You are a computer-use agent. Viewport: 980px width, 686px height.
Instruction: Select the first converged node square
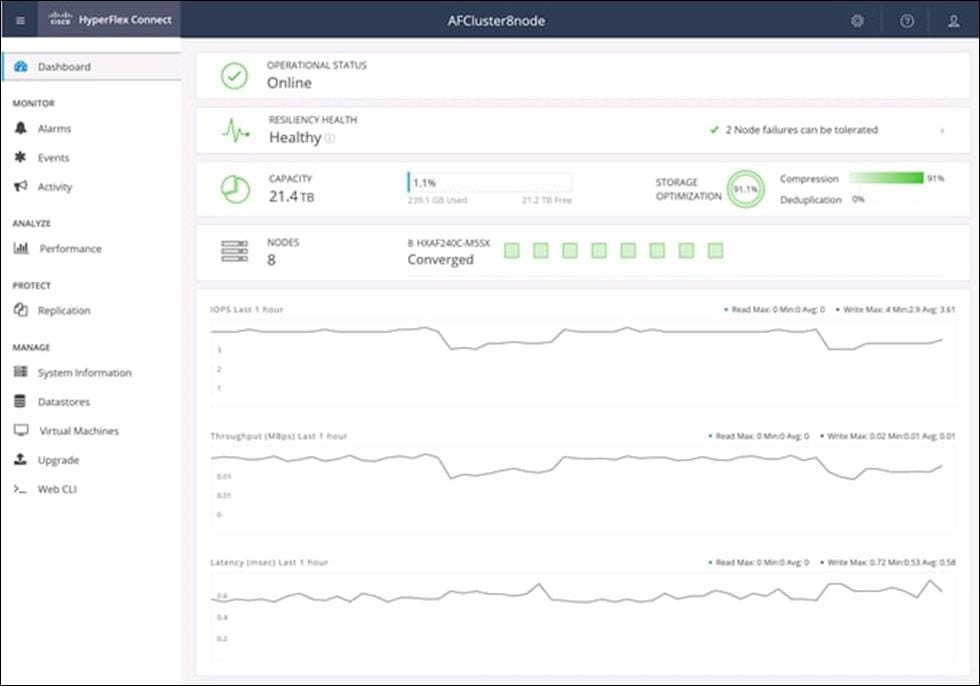click(x=512, y=251)
